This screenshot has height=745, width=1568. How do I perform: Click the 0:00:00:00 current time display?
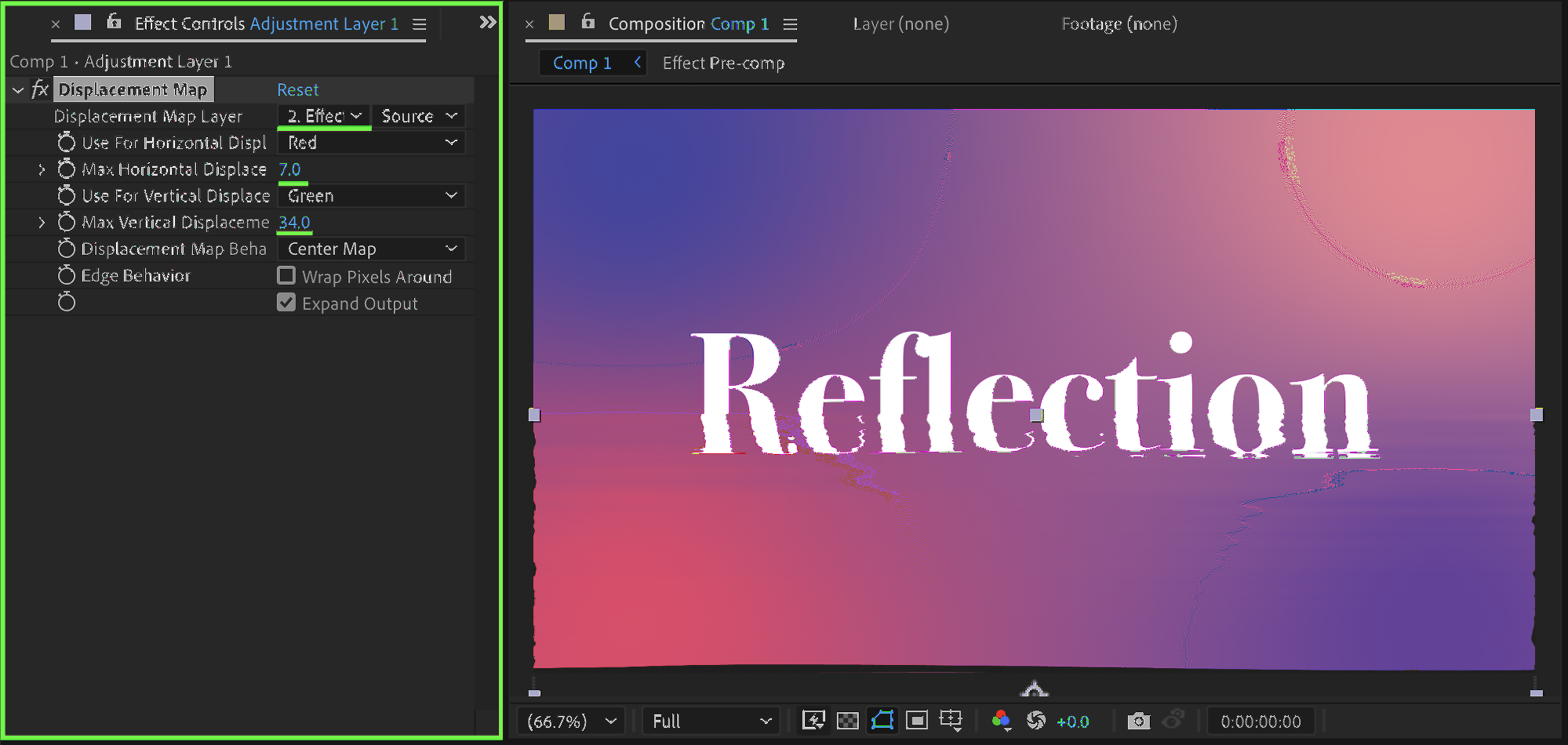[x=1260, y=721]
